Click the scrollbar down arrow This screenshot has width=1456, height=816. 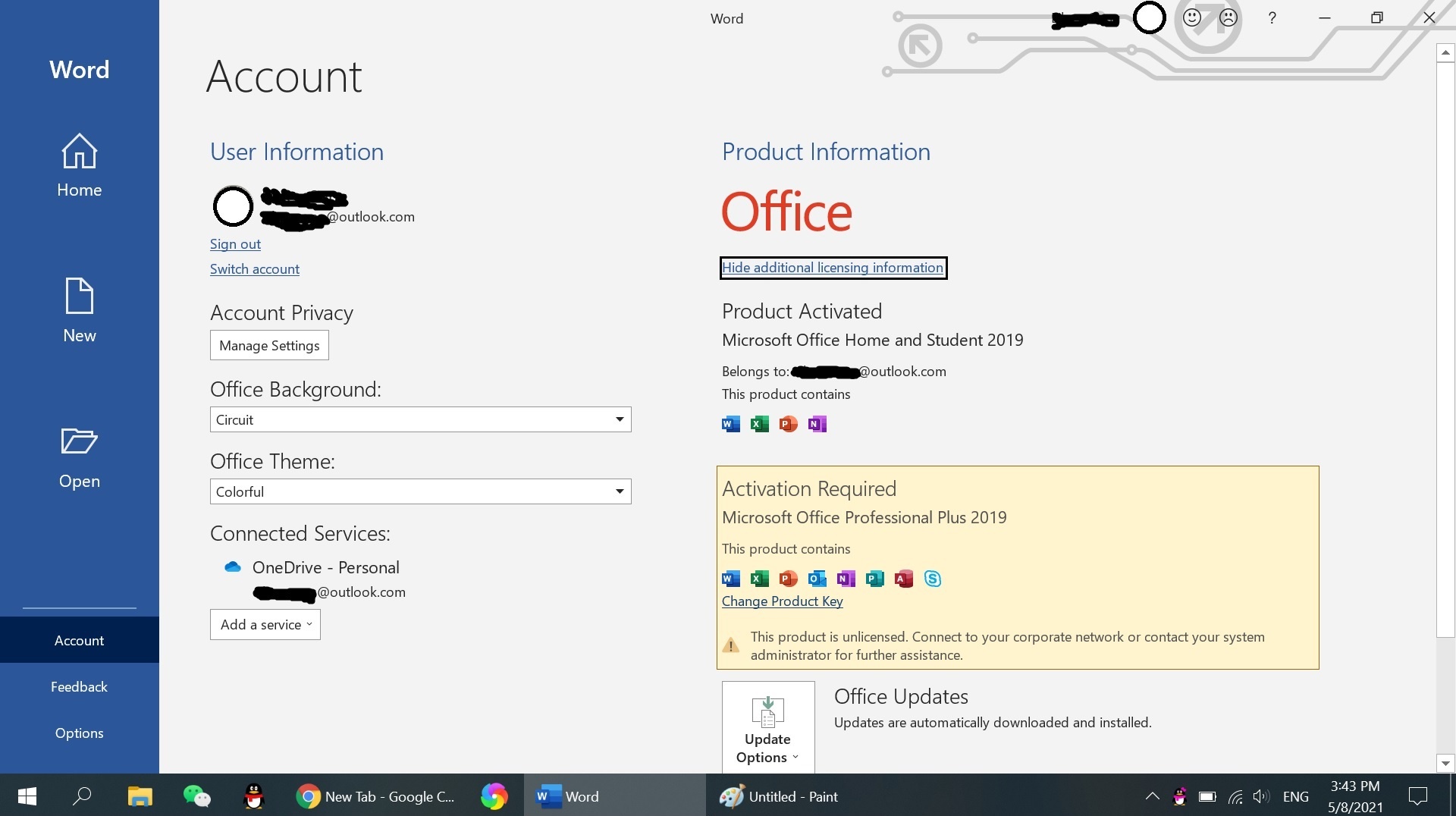click(x=1445, y=764)
